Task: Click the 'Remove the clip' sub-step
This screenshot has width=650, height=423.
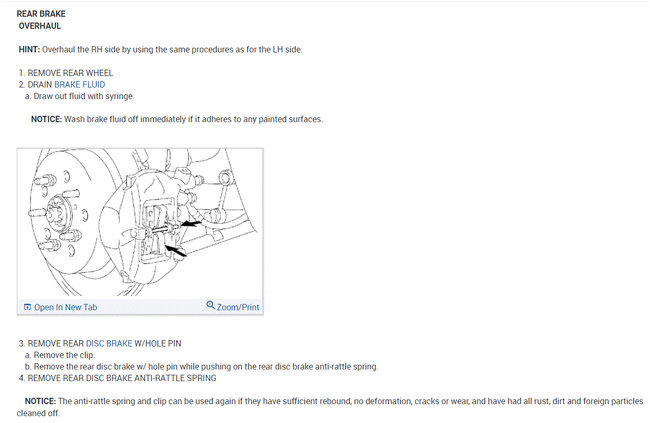Action: 60,355
